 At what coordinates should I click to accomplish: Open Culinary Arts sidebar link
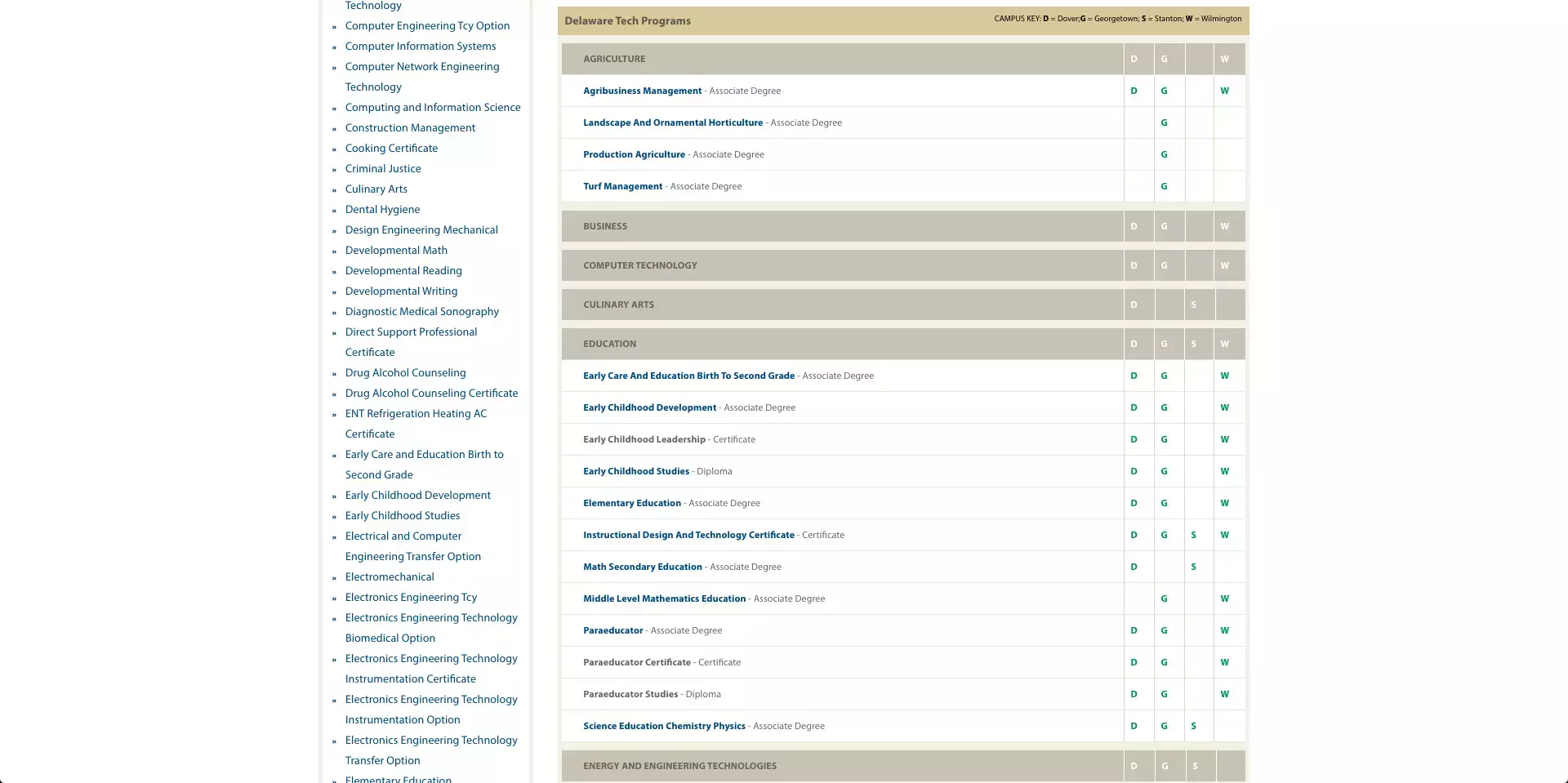coord(376,189)
